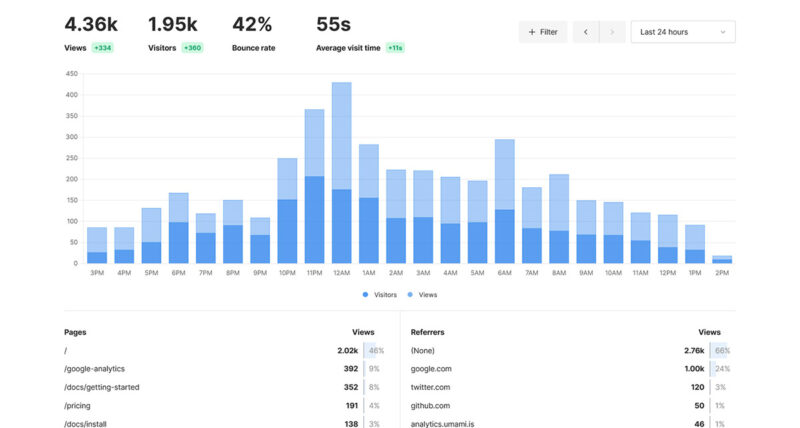
Task: Click the 2.76k referrer views value
Action: coord(694,350)
